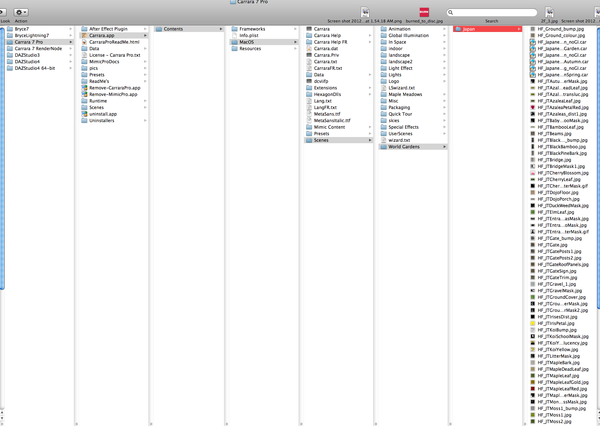Click the MetaSans.ttf font file icon
600x426 pixels.
(309, 114)
